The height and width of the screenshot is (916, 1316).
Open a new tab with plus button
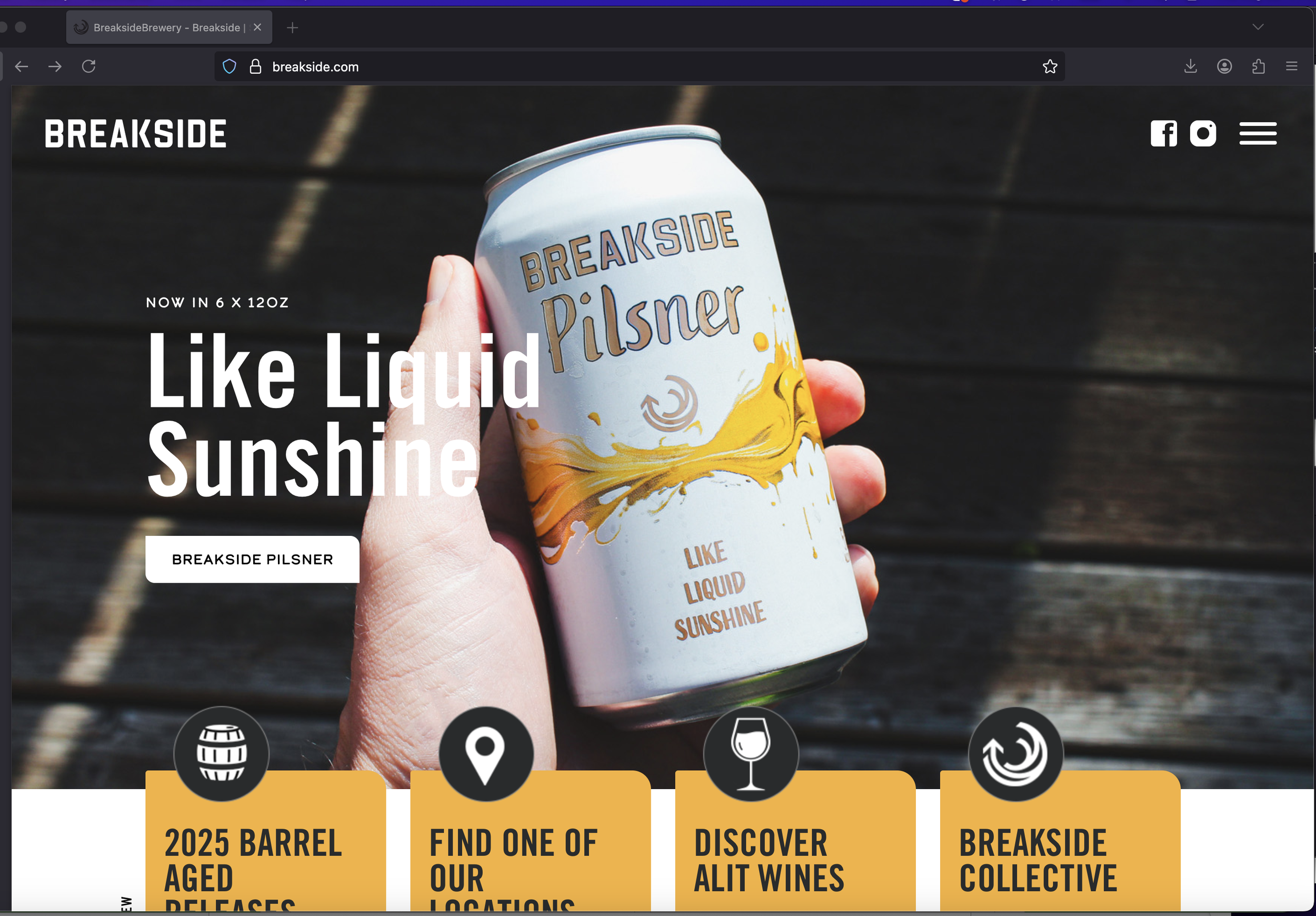click(x=292, y=27)
